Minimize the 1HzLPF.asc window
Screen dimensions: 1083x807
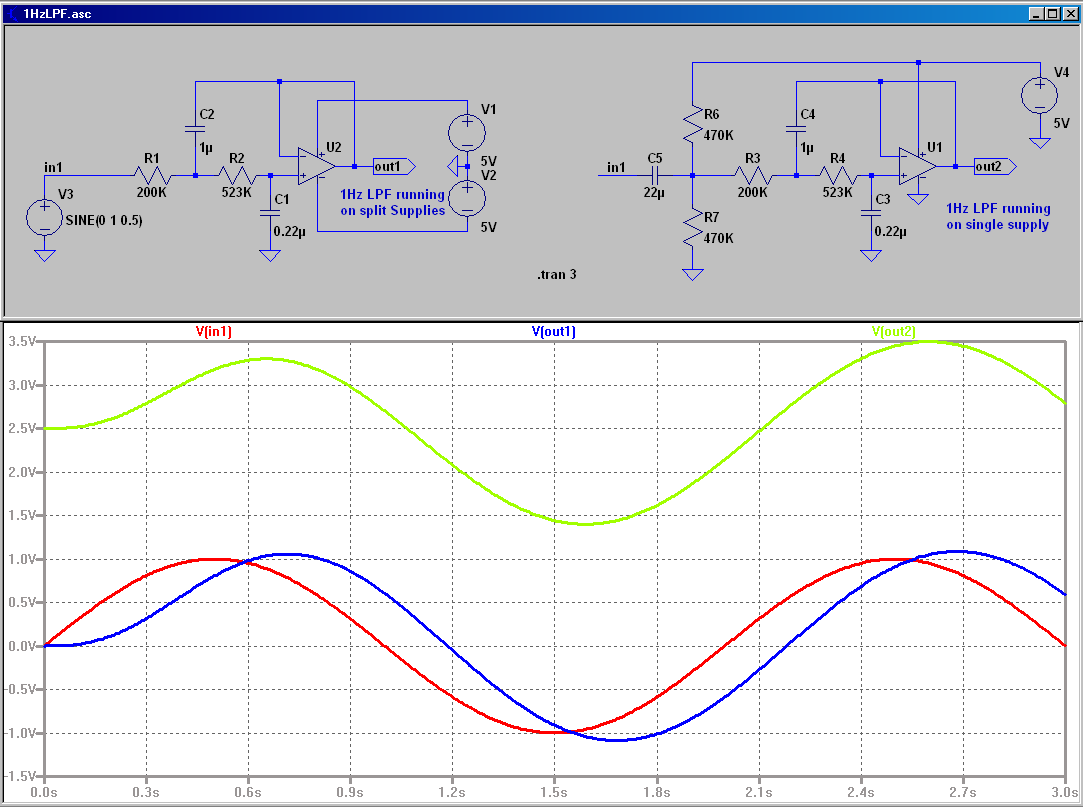point(1037,13)
